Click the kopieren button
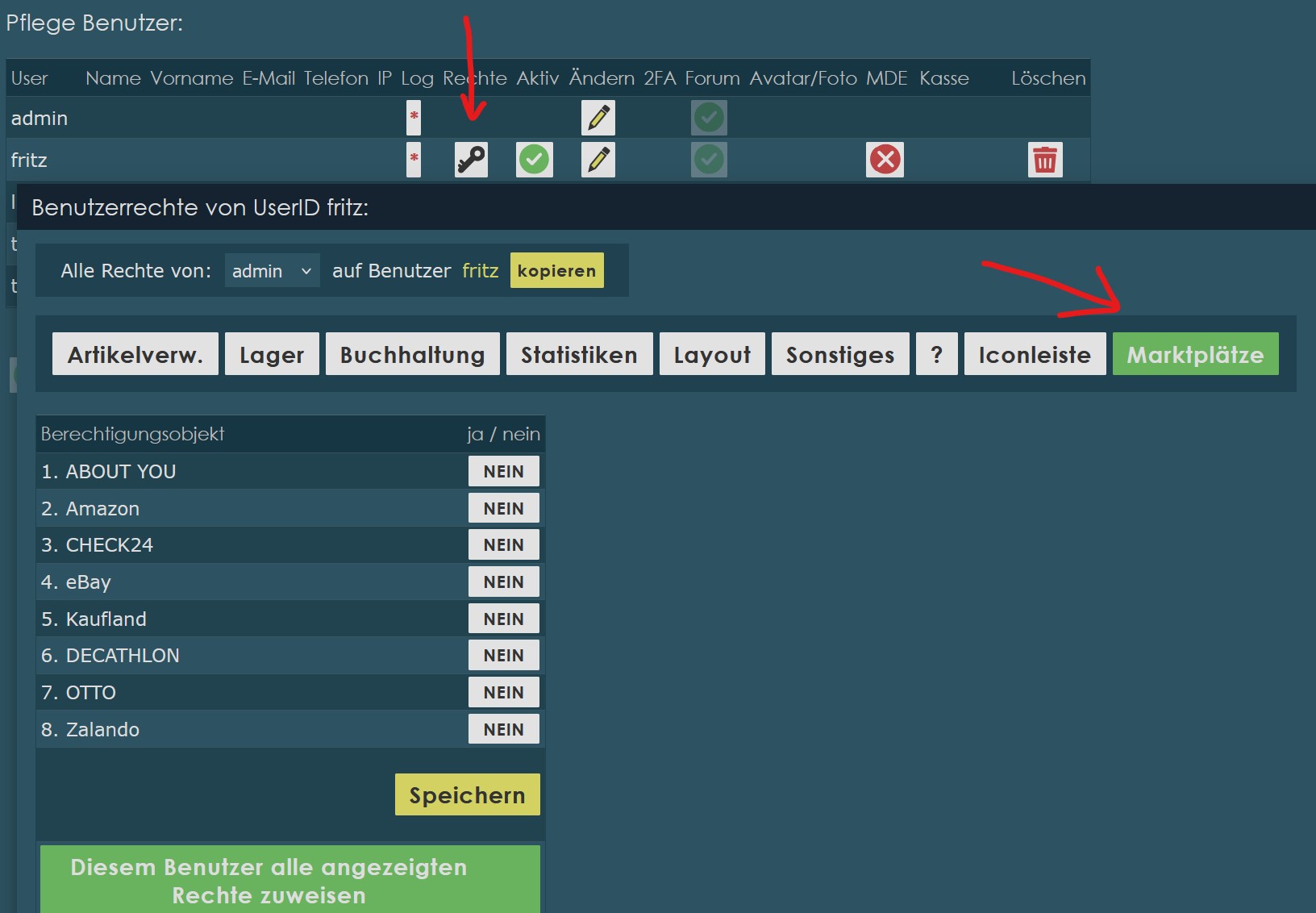Viewport: 1316px width, 913px height. click(556, 271)
